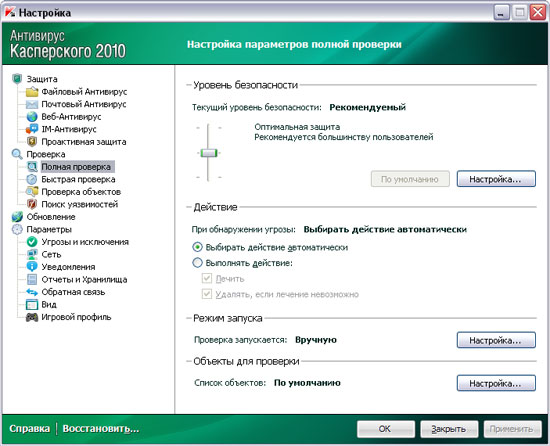Open the Справка link
Viewport: 550px width, 446px height.
click(x=29, y=428)
